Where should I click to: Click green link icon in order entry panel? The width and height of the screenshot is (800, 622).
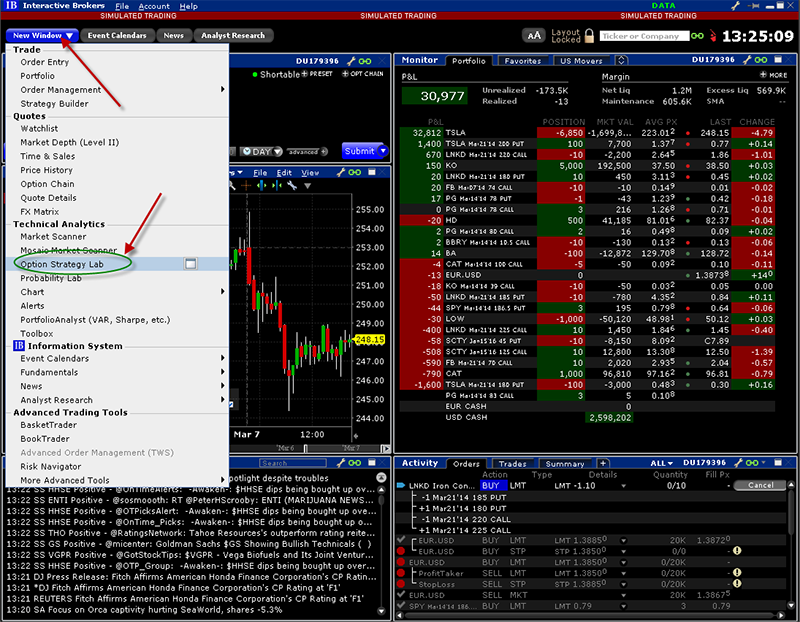pyautogui.click(x=365, y=61)
